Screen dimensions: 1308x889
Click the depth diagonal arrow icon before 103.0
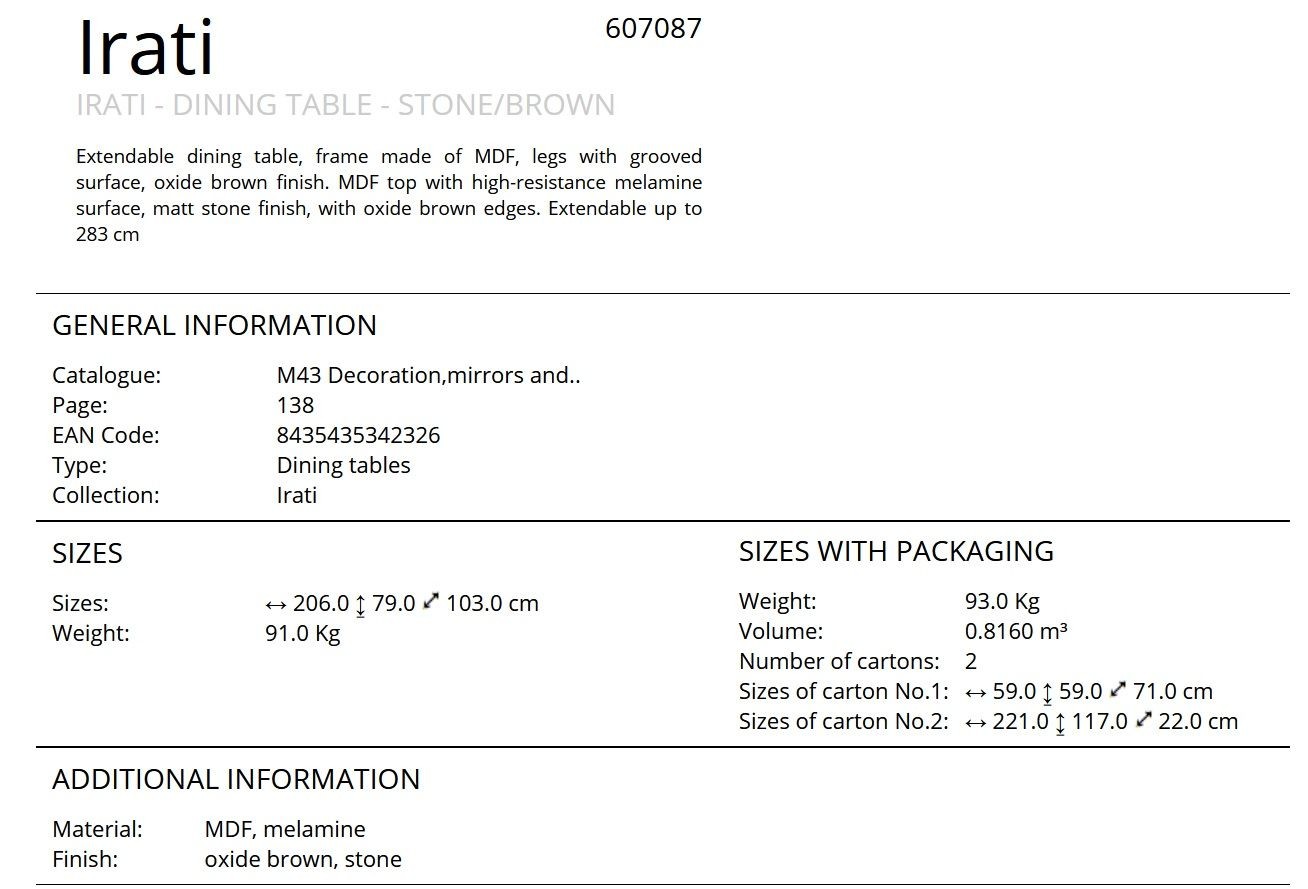click(431, 602)
